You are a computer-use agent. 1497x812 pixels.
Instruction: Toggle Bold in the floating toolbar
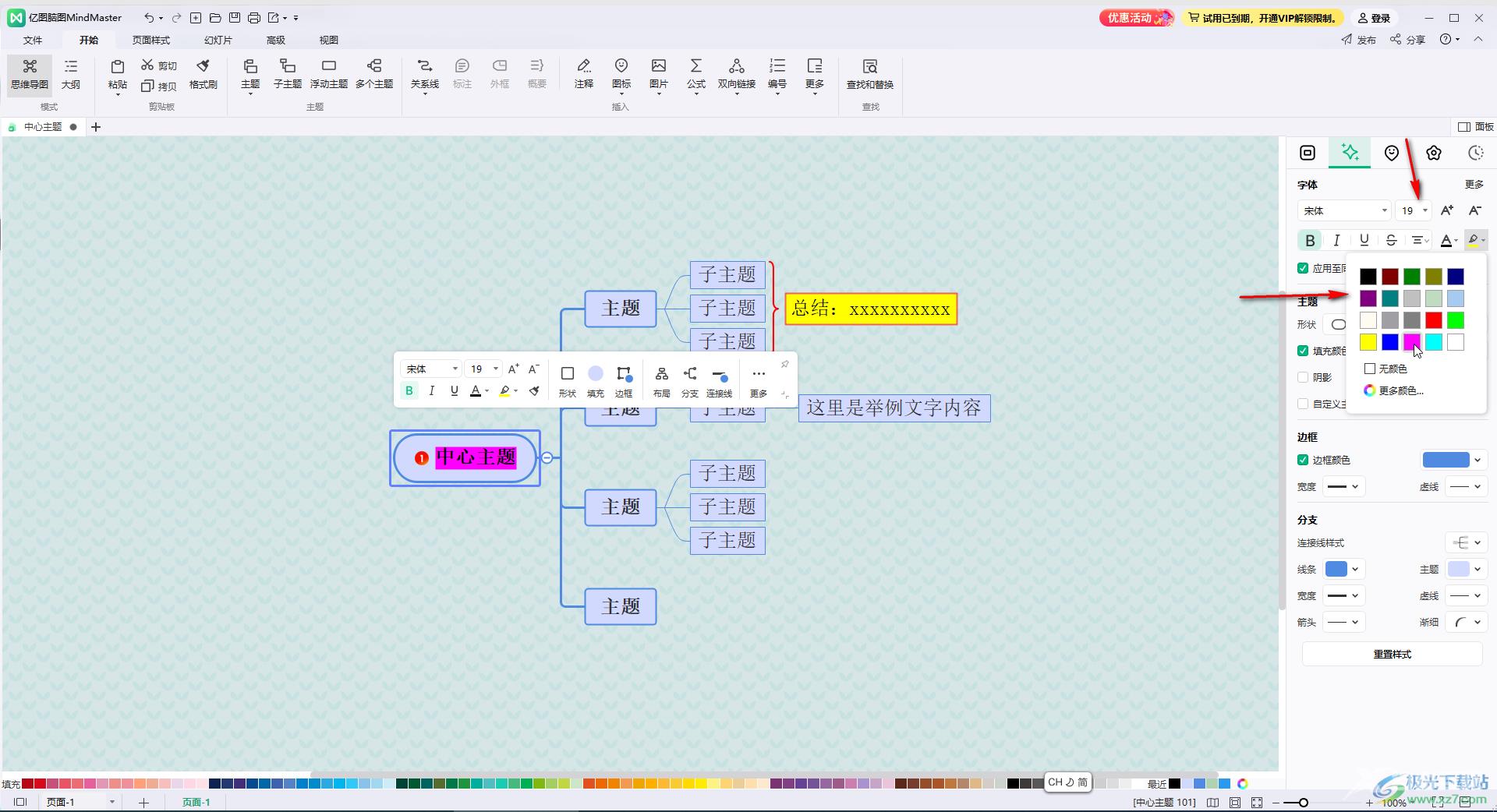(409, 390)
